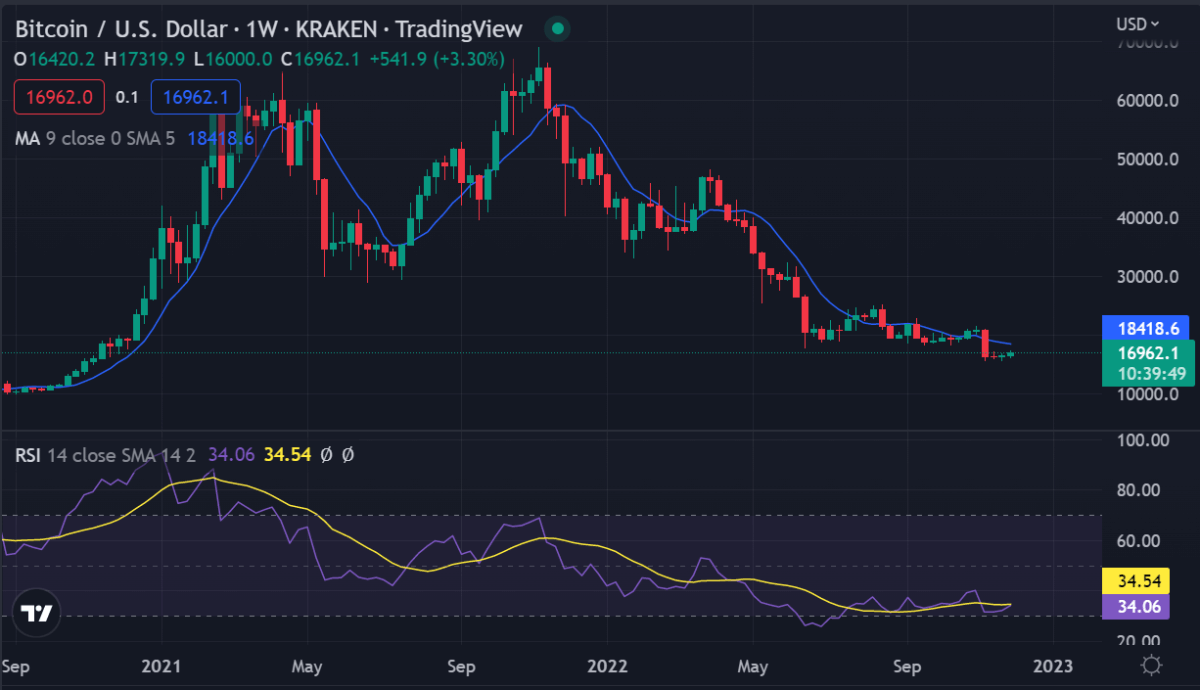Viewport: 1200px width, 690px height.
Task: Select the RSI 14 close indicator legend
Action: click(107, 455)
